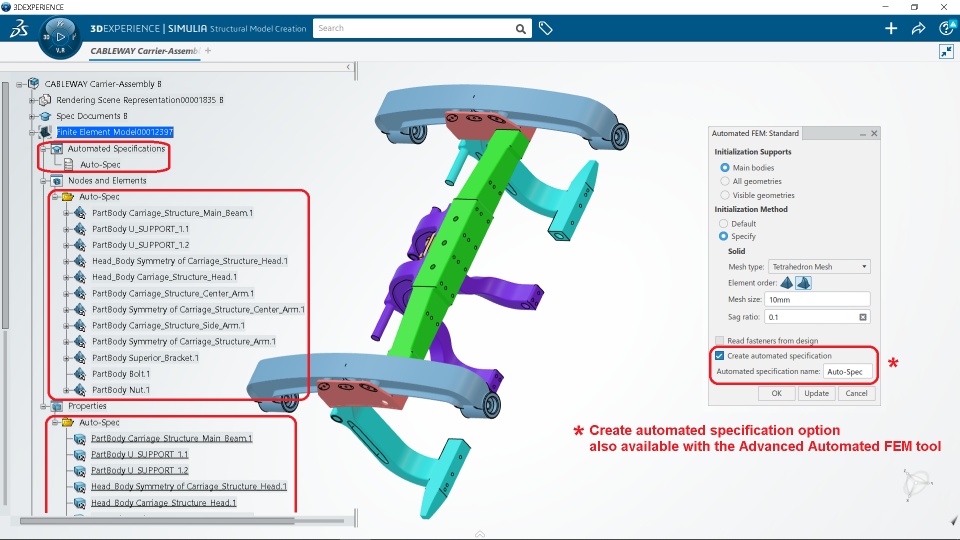Expand PartBody Carriage_Structure_Main_Beam.1 mesh node
The image size is (960, 540).
(x=67, y=213)
